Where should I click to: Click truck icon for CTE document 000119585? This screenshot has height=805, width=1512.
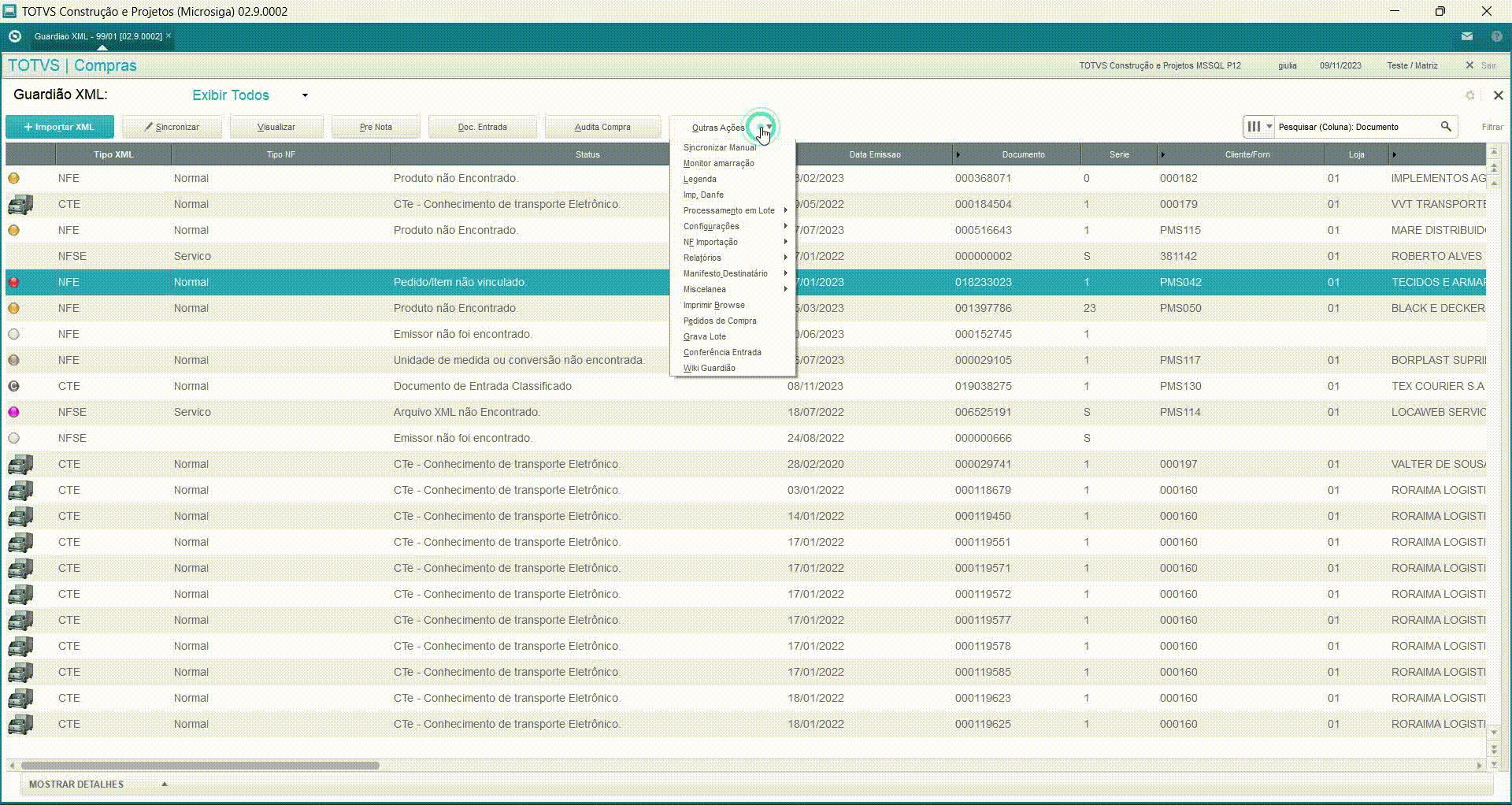pos(20,672)
